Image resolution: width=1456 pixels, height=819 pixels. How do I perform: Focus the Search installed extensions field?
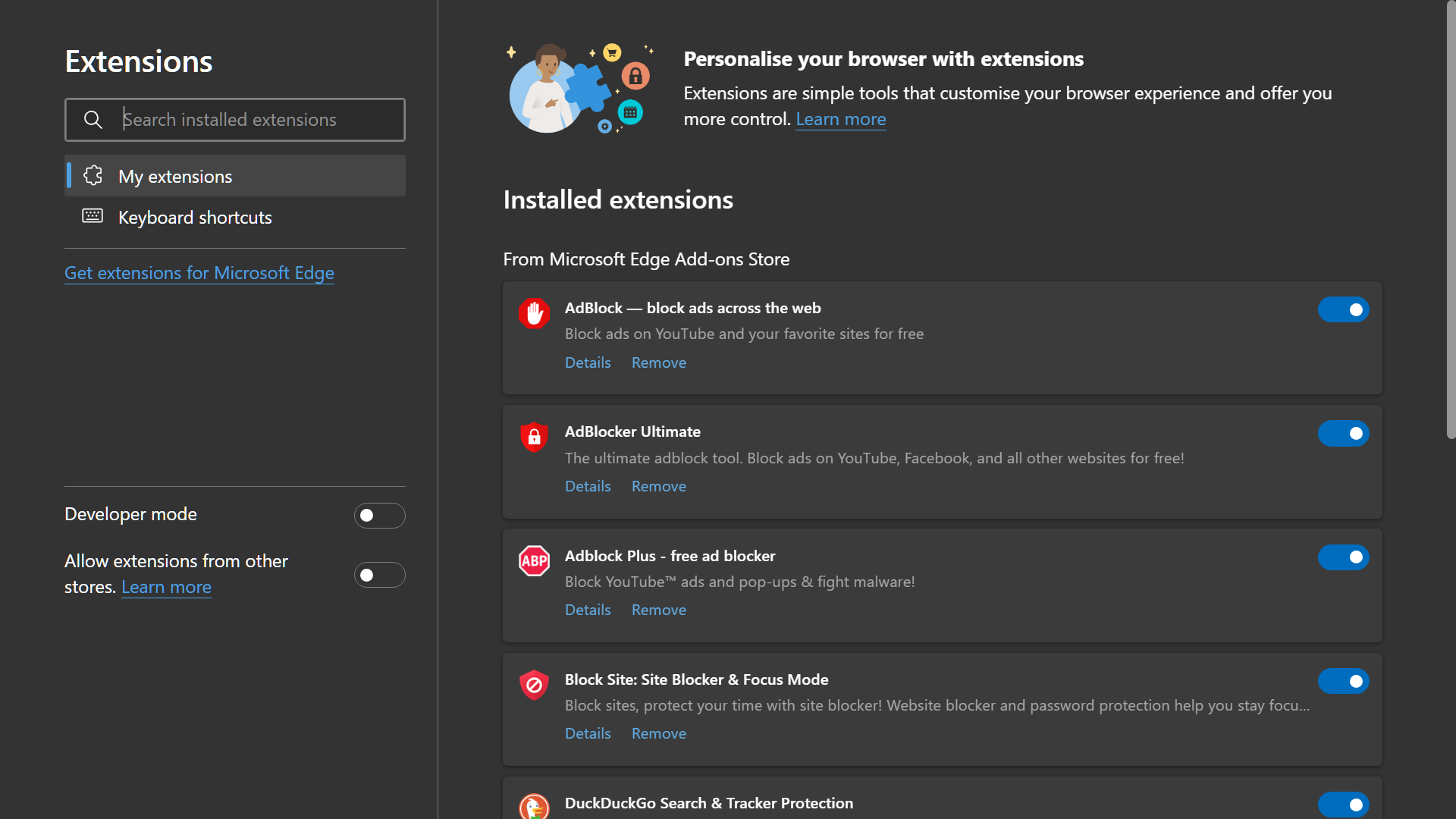tap(258, 120)
